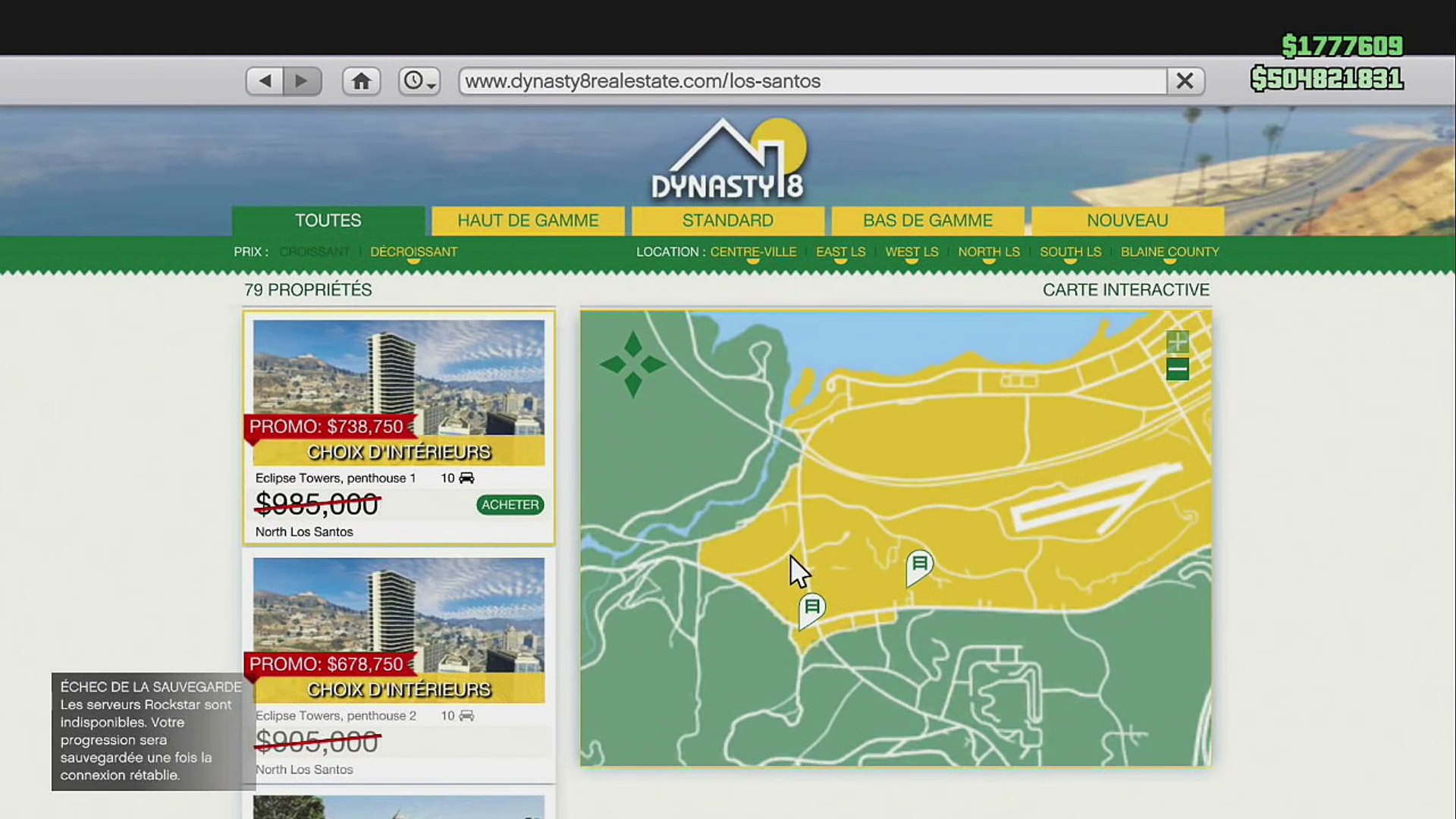
Task: Zoom in the map with plus icon
Action: pyautogui.click(x=1177, y=342)
